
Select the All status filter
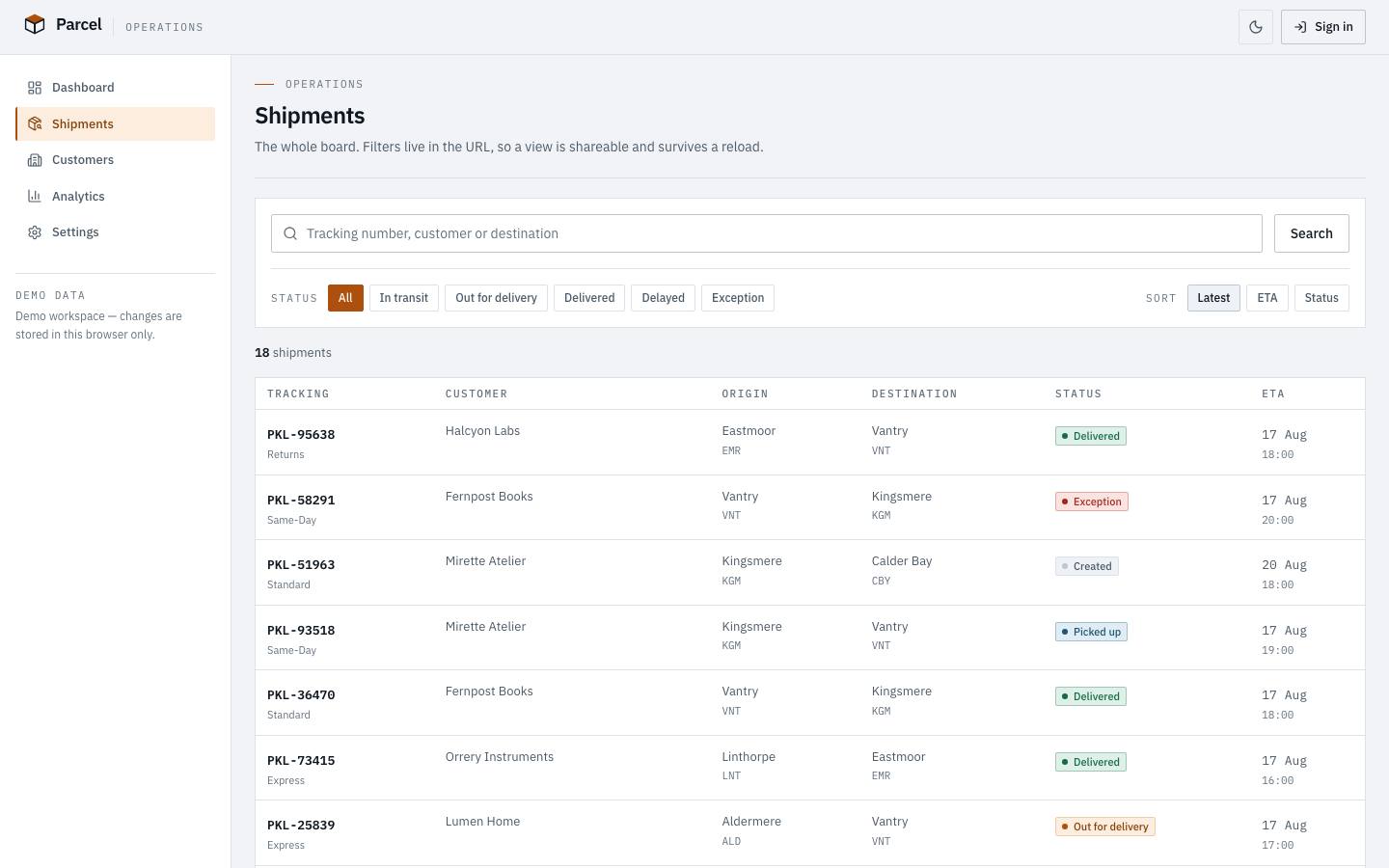tap(345, 298)
